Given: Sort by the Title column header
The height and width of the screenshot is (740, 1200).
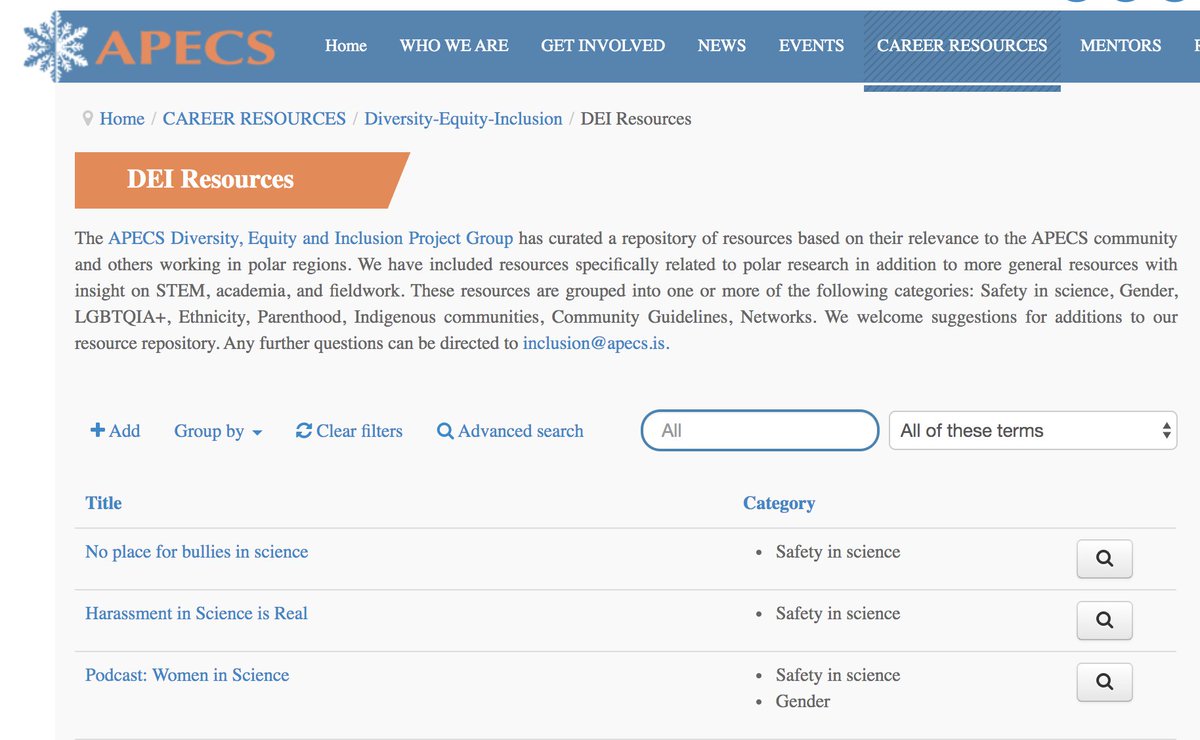Looking at the screenshot, I should (104, 503).
